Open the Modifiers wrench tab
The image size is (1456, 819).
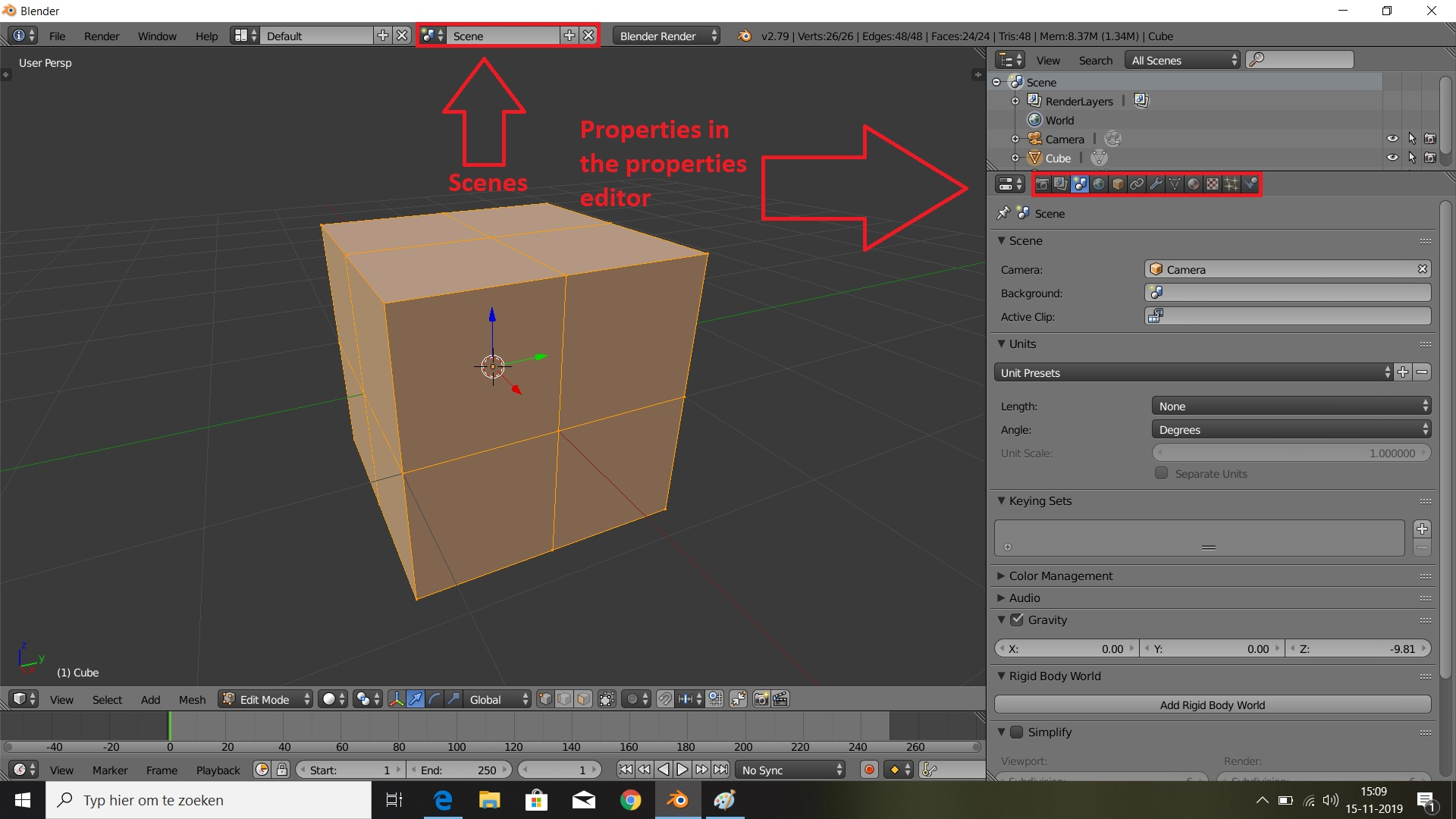(1156, 184)
